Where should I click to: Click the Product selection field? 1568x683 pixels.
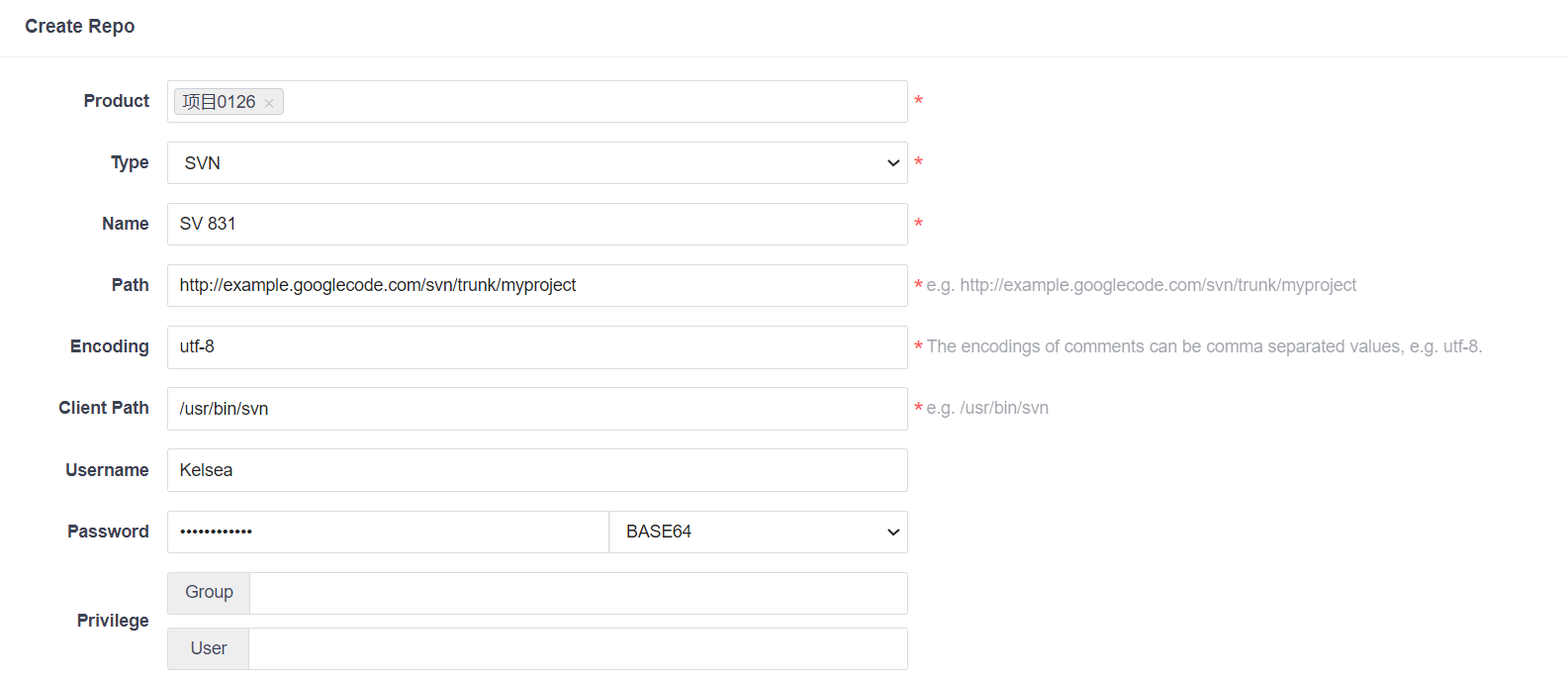(x=594, y=102)
